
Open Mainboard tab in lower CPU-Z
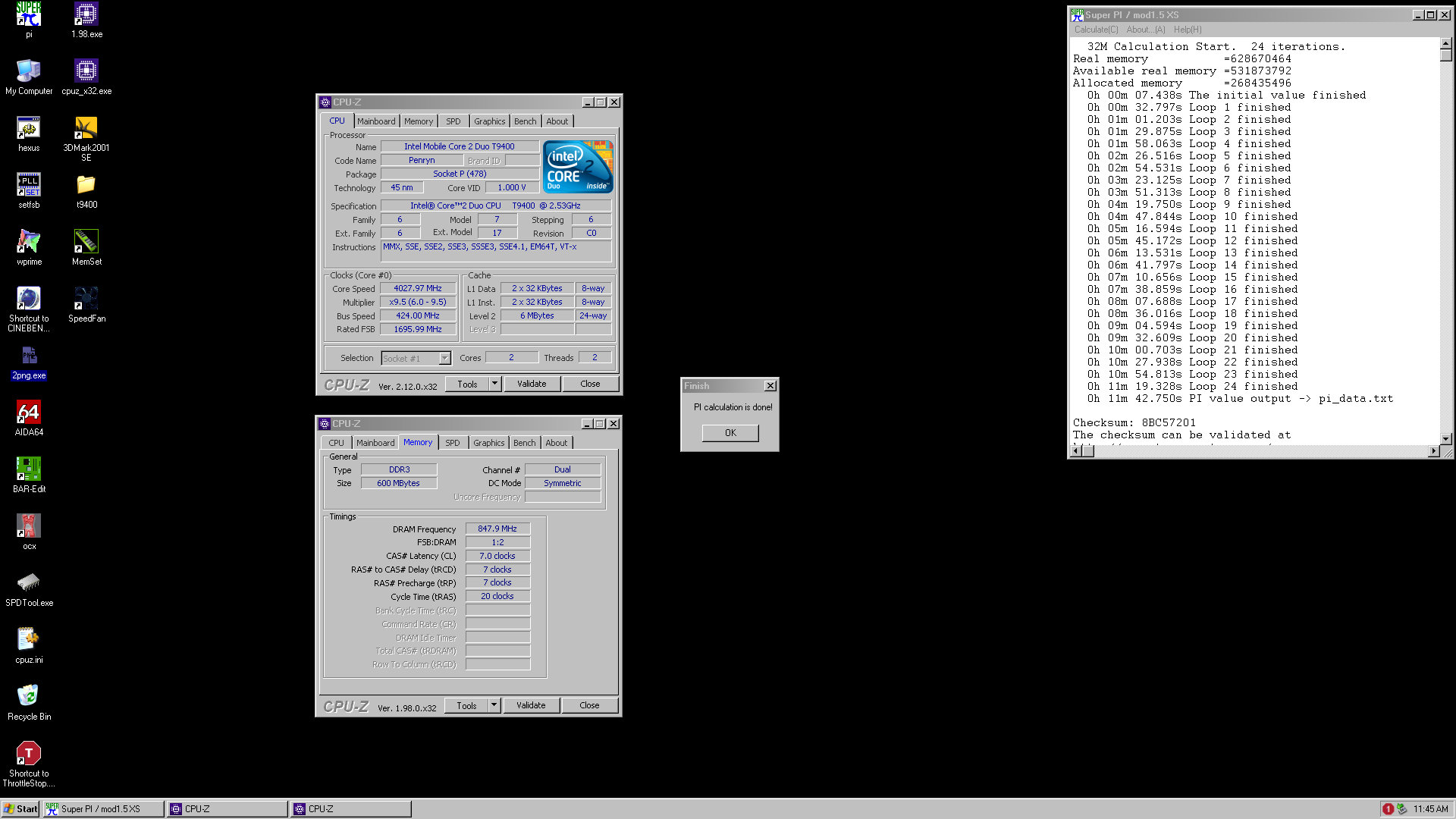point(375,443)
